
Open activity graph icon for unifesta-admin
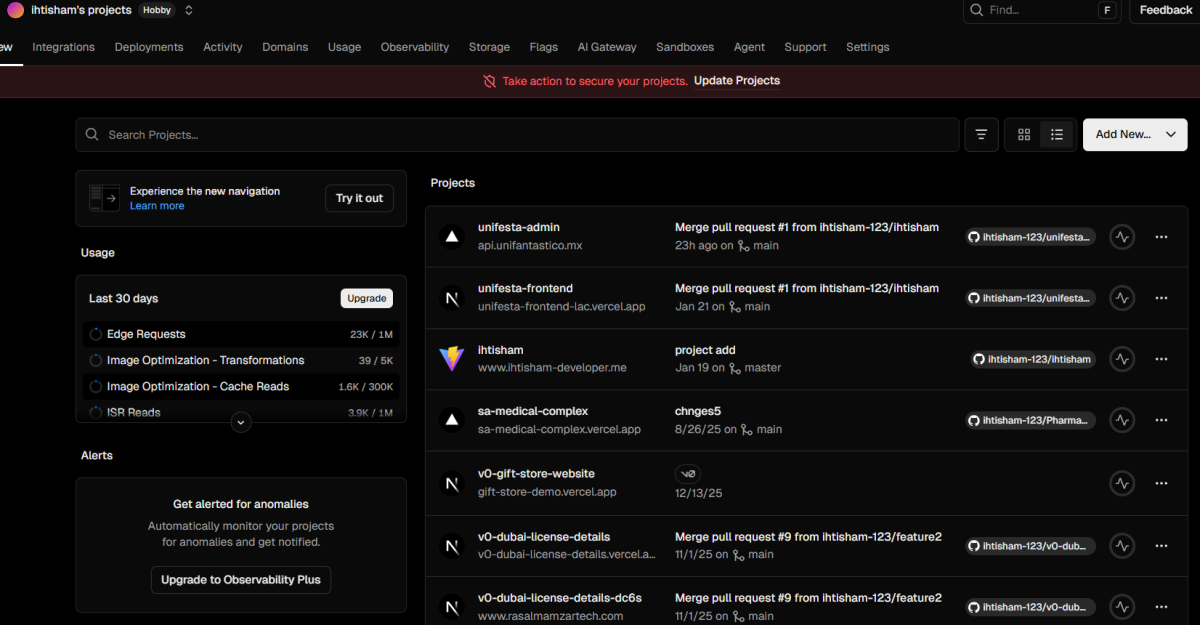click(x=1122, y=237)
